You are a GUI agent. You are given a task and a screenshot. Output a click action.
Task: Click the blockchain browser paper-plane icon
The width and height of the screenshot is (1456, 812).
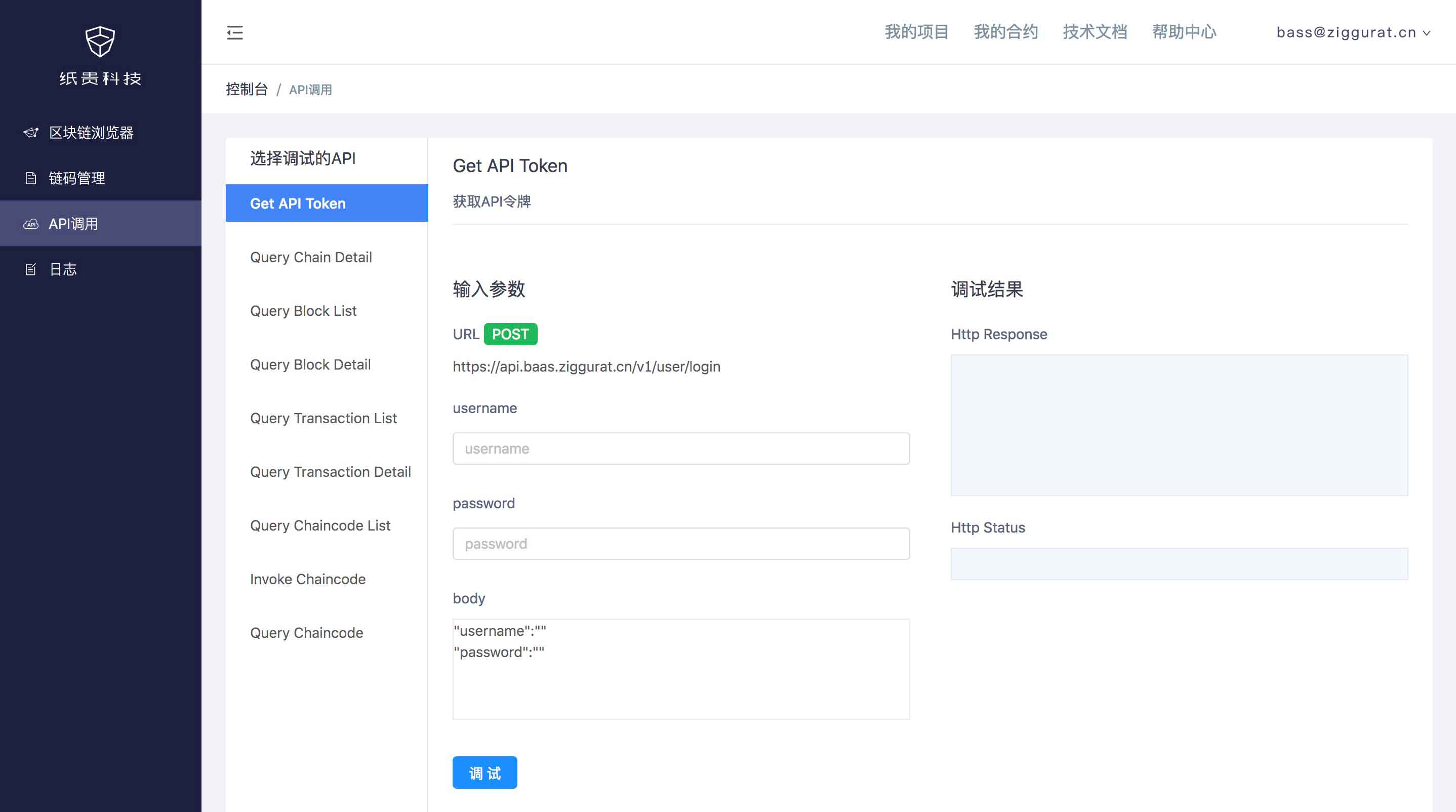click(30, 132)
